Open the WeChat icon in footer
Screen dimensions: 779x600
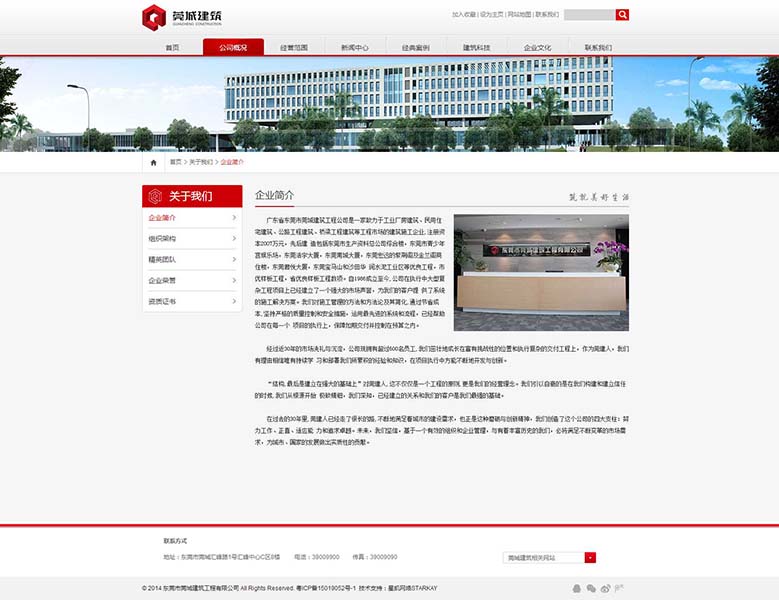tap(591, 588)
